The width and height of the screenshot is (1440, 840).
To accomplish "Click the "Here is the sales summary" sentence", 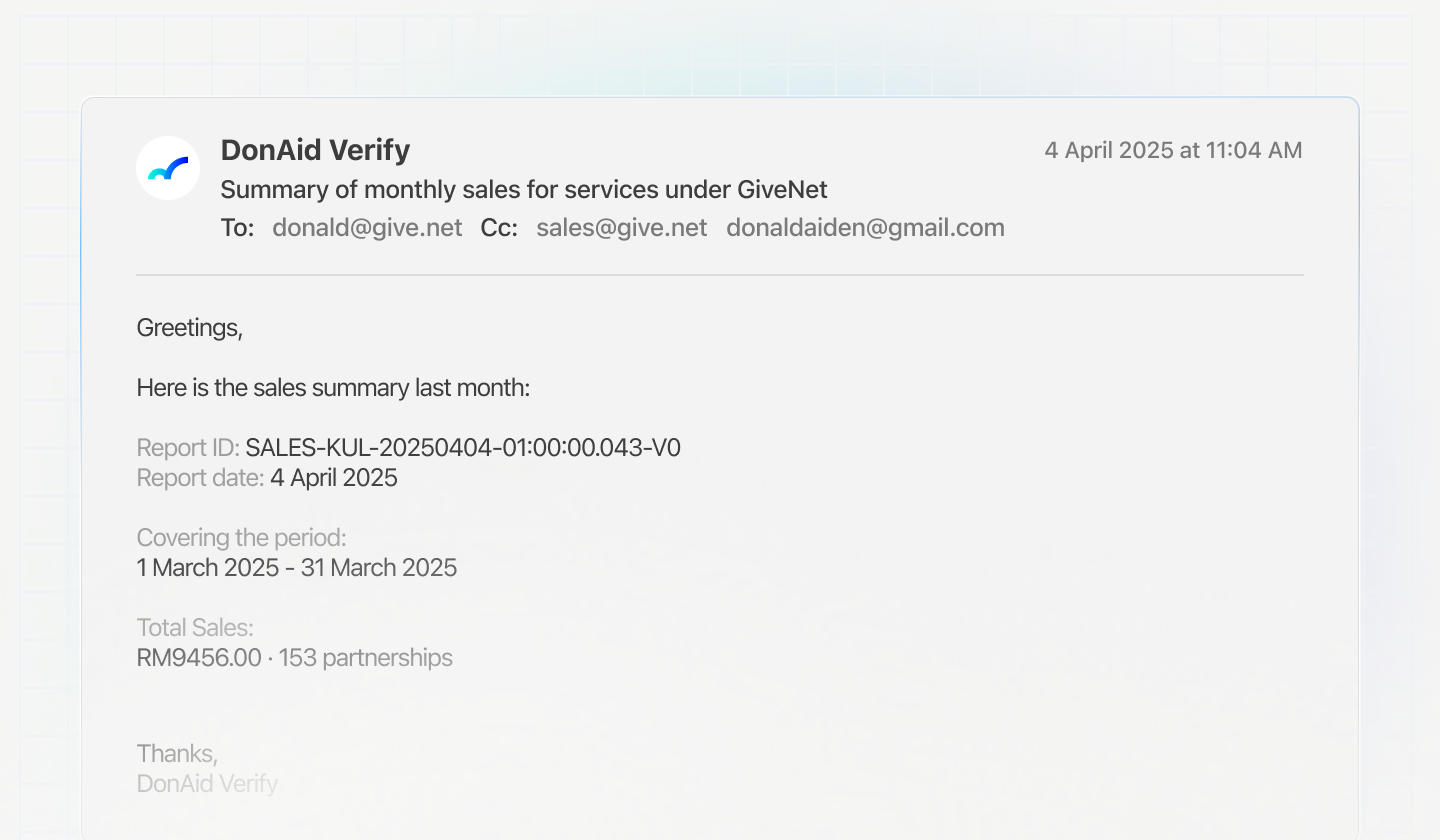I will [333, 388].
